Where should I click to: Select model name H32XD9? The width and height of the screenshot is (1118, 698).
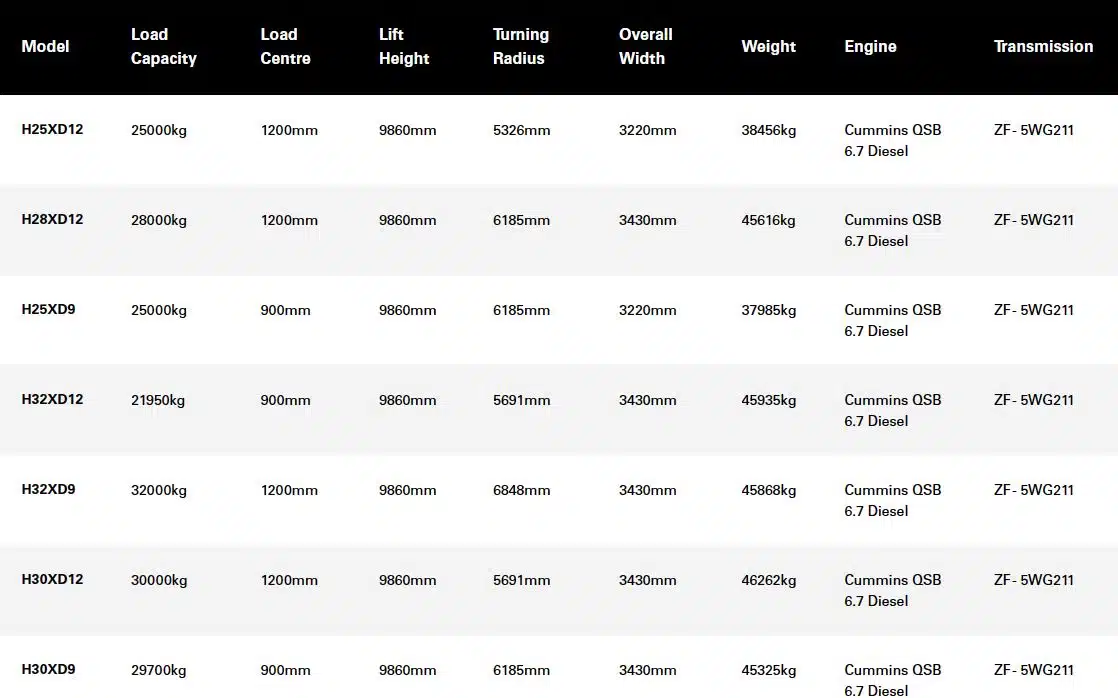coord(48,489)
